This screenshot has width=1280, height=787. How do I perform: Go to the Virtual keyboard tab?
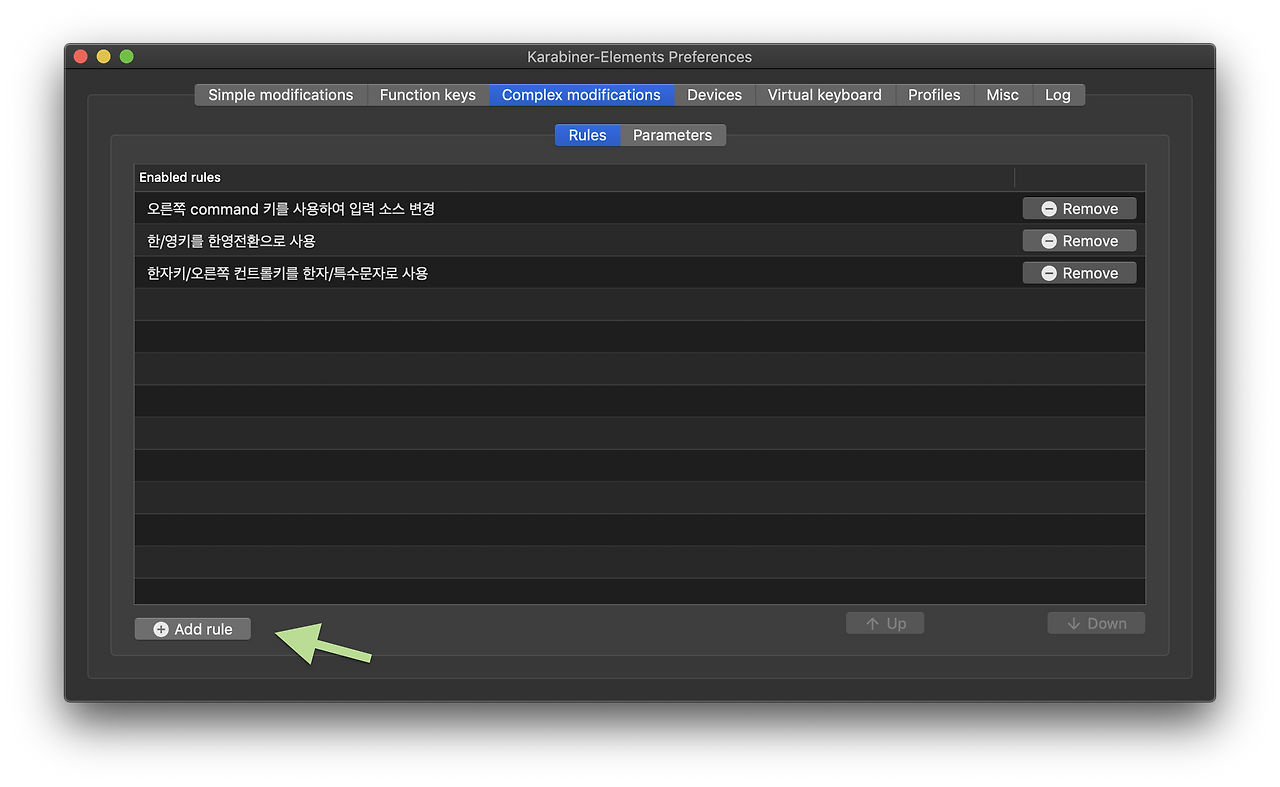[x=825, y=95]
